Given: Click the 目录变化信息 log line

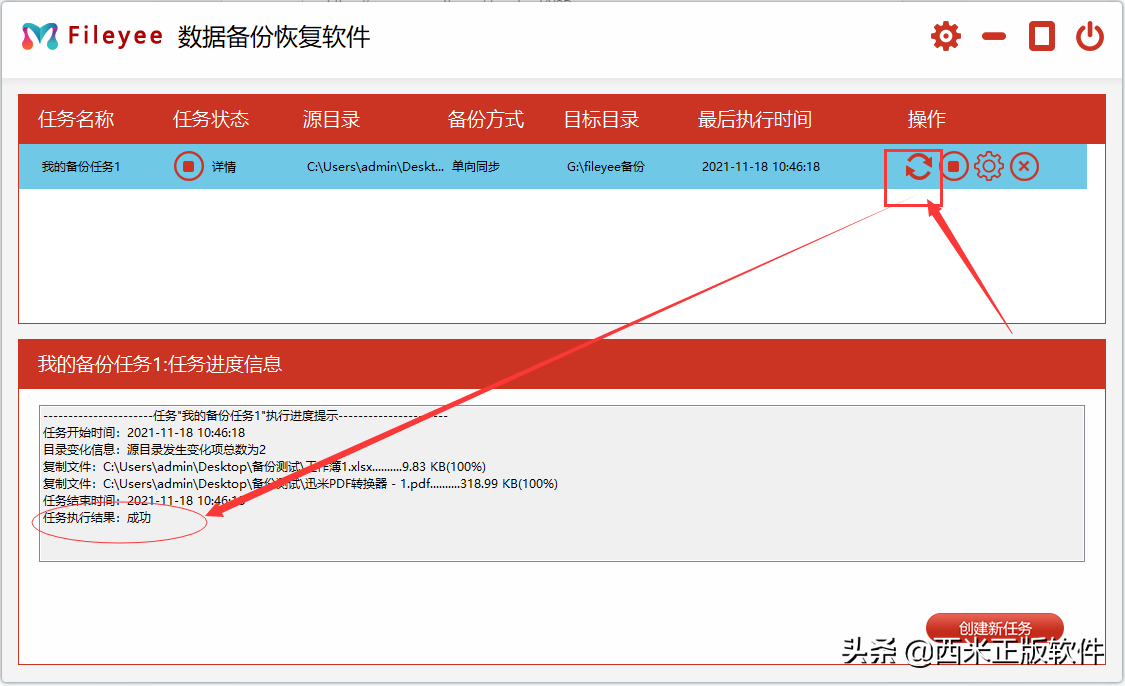Looking at the screenshot, I should [x=154, y=450].
